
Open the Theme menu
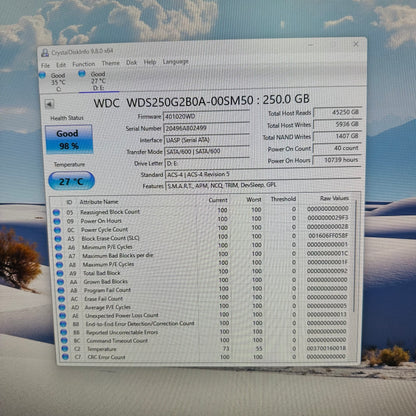(111, 63)
